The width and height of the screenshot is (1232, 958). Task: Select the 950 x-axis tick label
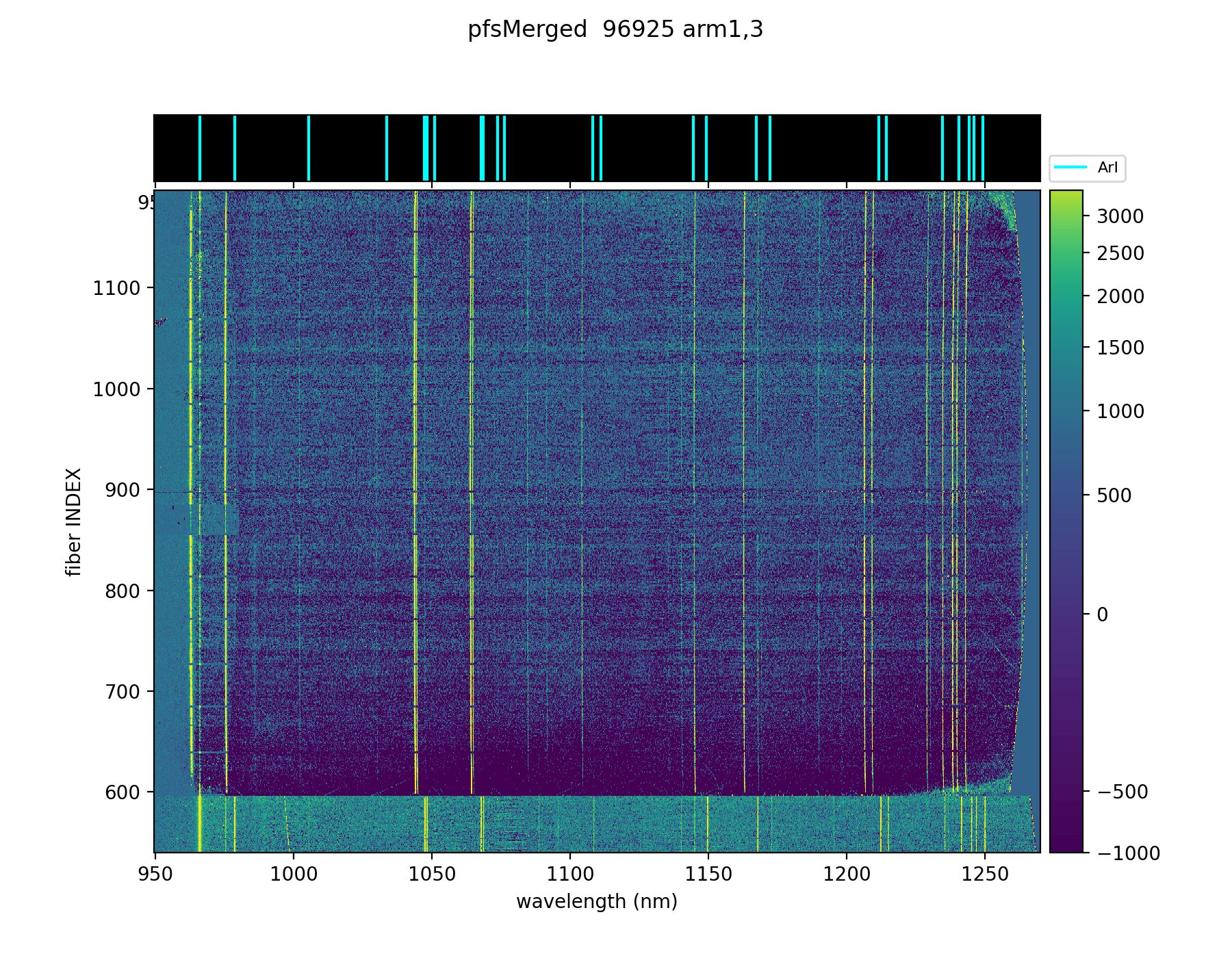[155, 874]
